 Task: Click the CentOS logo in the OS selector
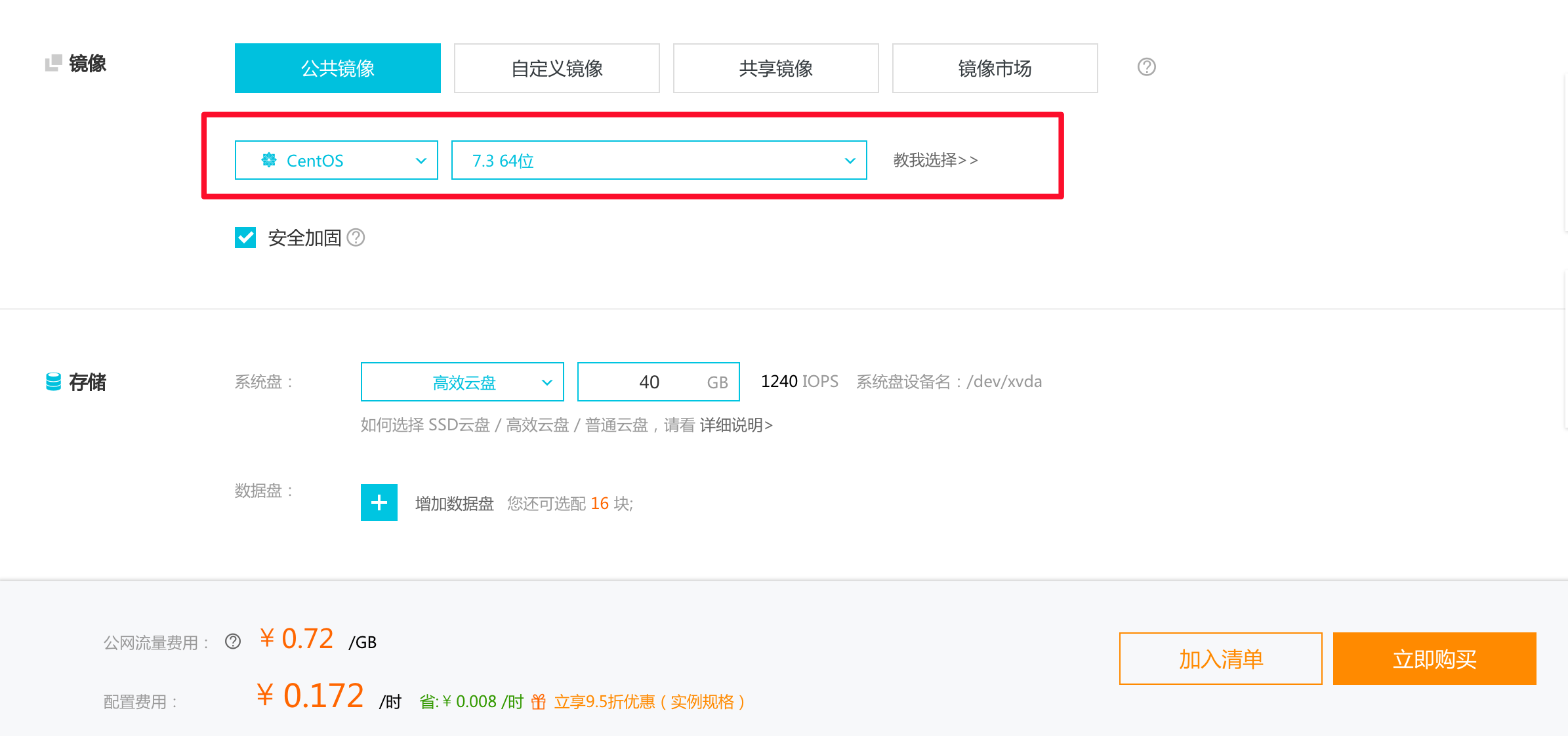(270, 160)
